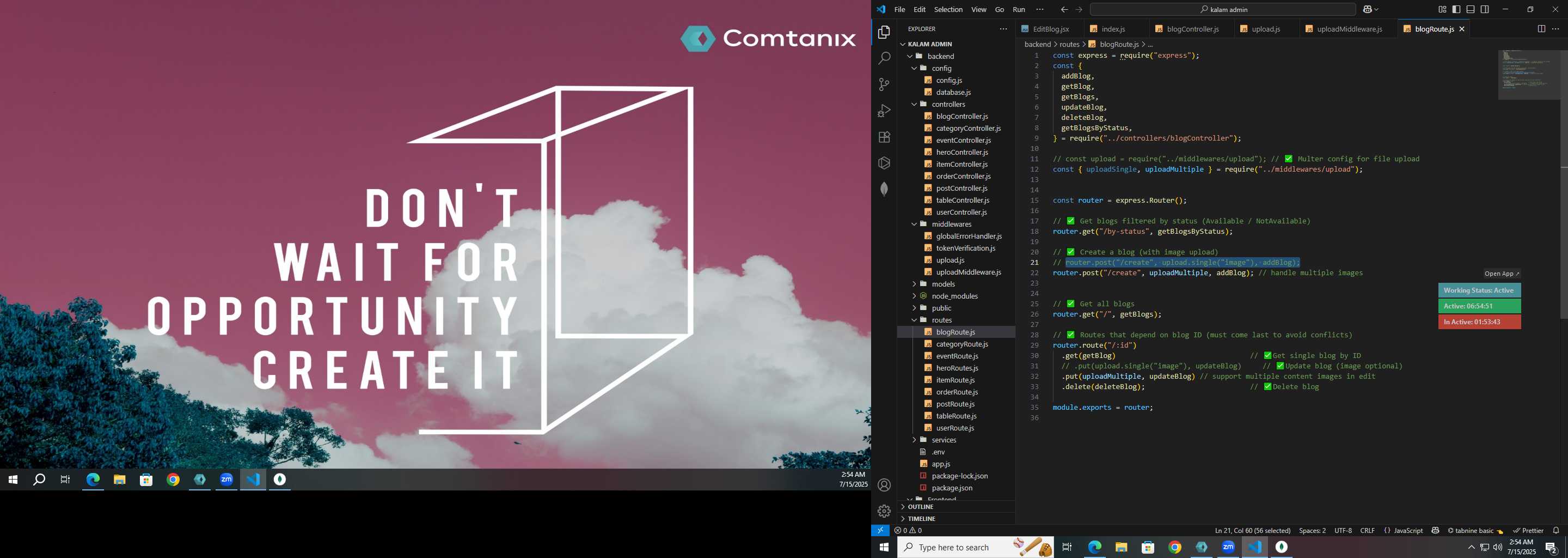Image resolution: width=1568 pixels, height=558 pixels.
Task: Click CRLF end of line setting
Action: tap(1367, 531)
